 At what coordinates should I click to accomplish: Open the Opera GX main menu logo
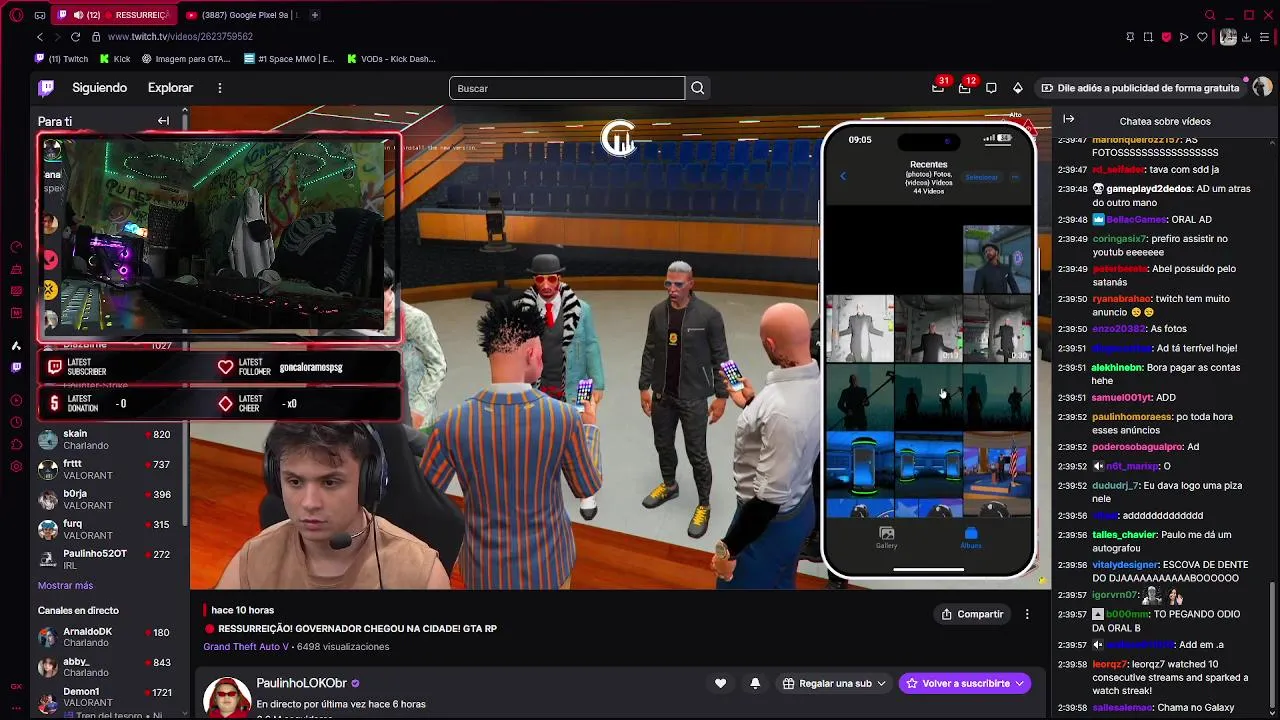[16, 15]
